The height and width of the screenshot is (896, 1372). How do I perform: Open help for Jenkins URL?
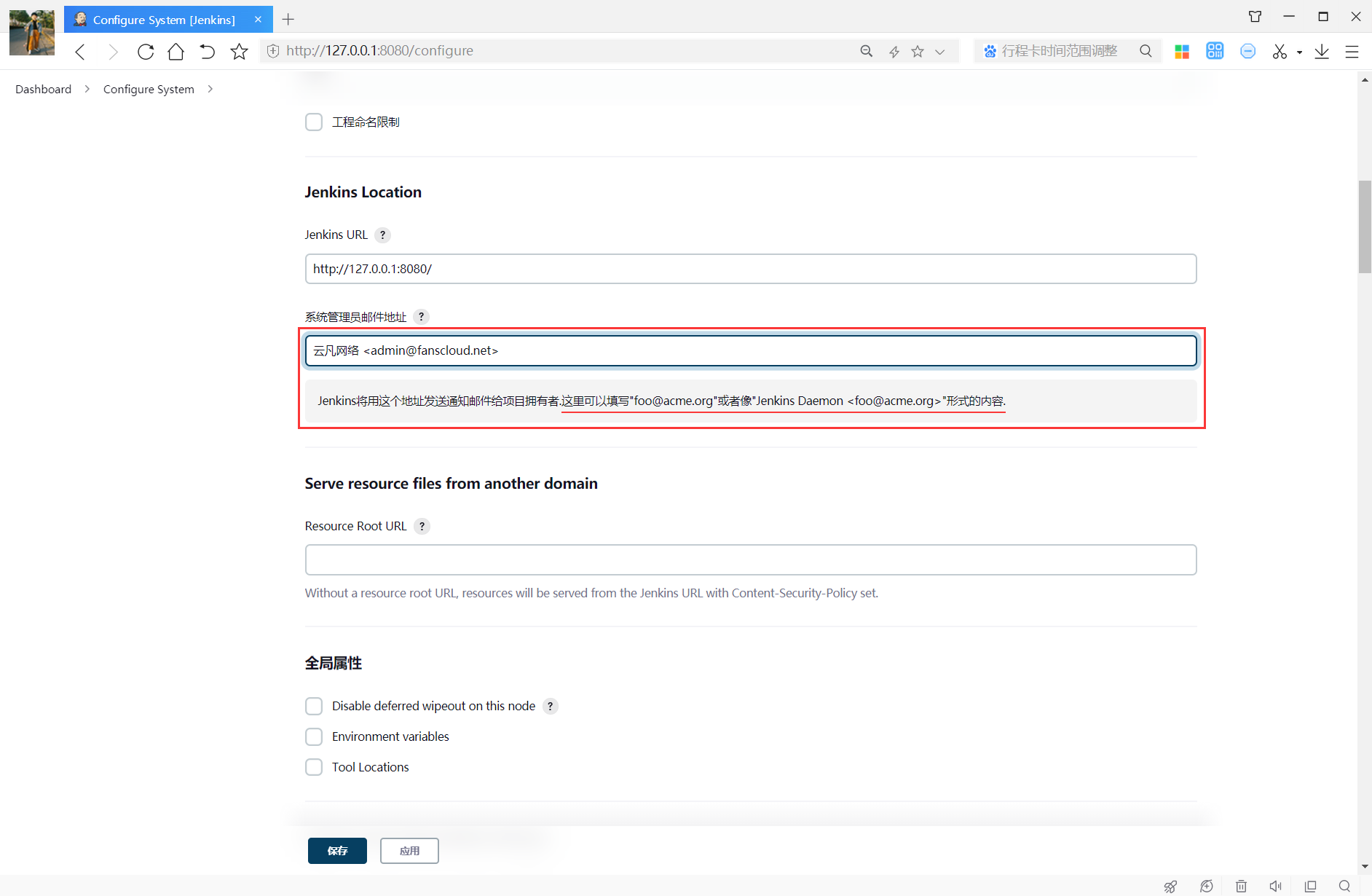(x=382, y=235)
